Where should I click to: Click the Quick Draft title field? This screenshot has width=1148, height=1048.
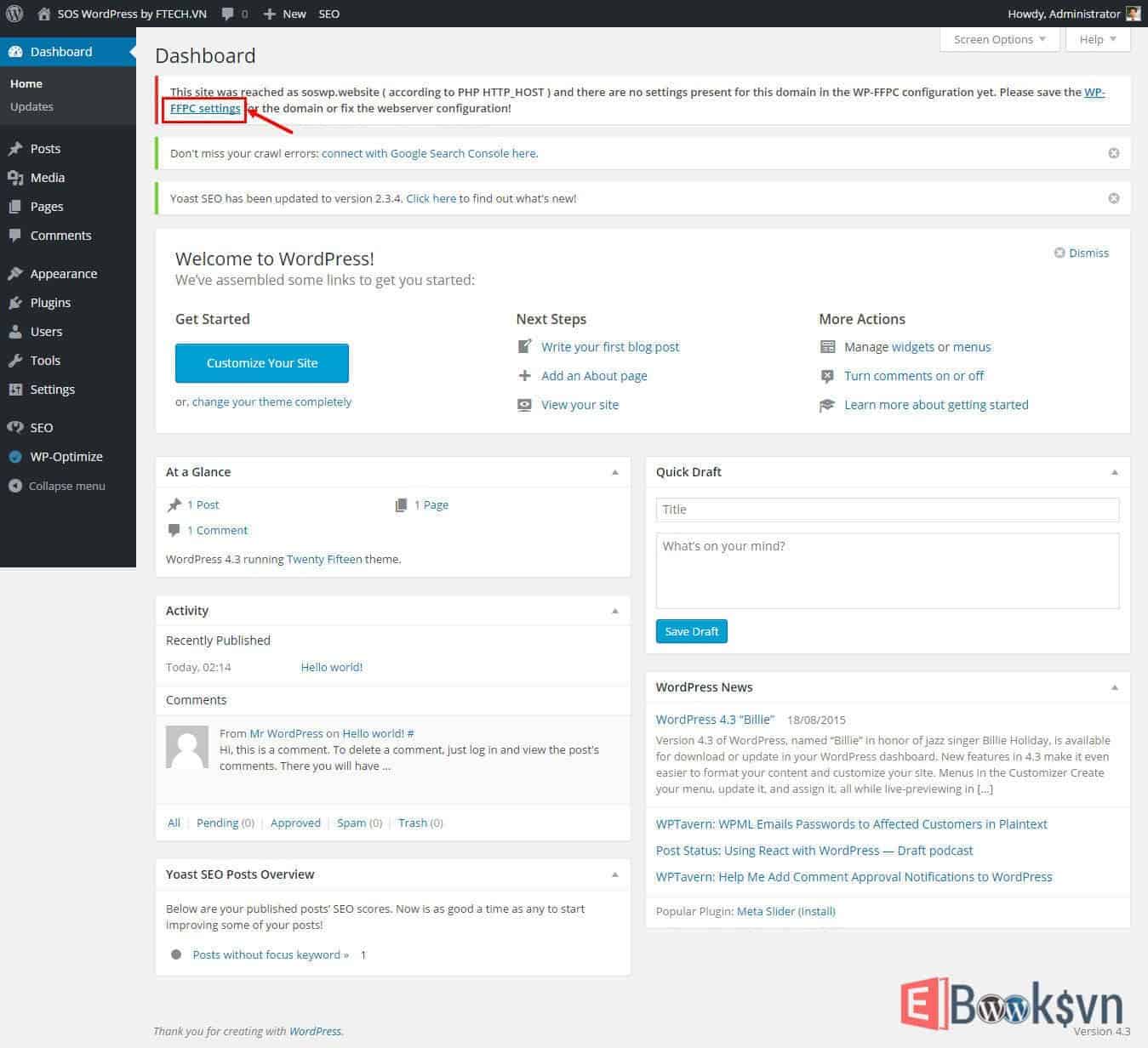tap(887, 509)
